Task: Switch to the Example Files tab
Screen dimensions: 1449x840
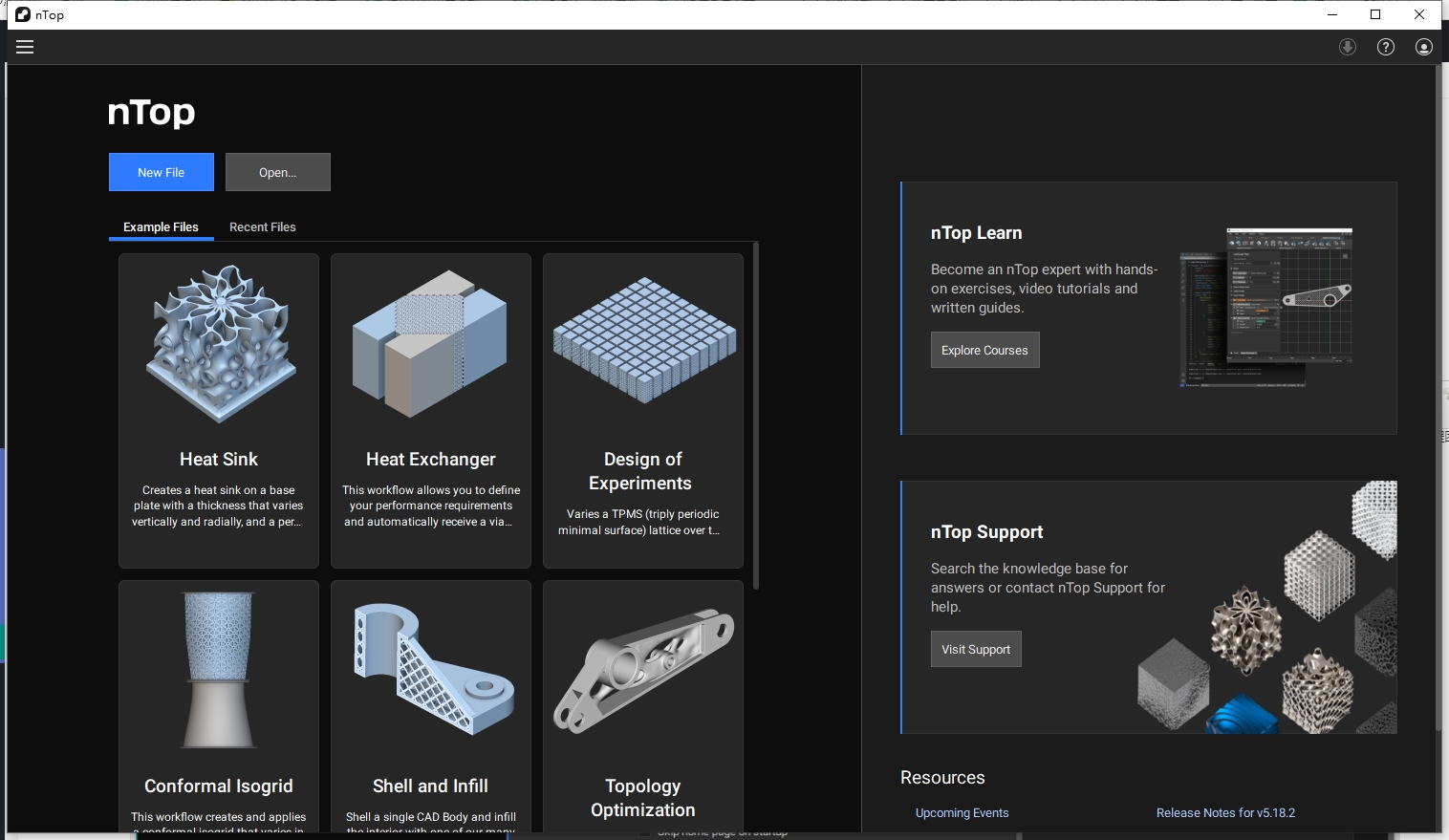Action: (161, 227)
